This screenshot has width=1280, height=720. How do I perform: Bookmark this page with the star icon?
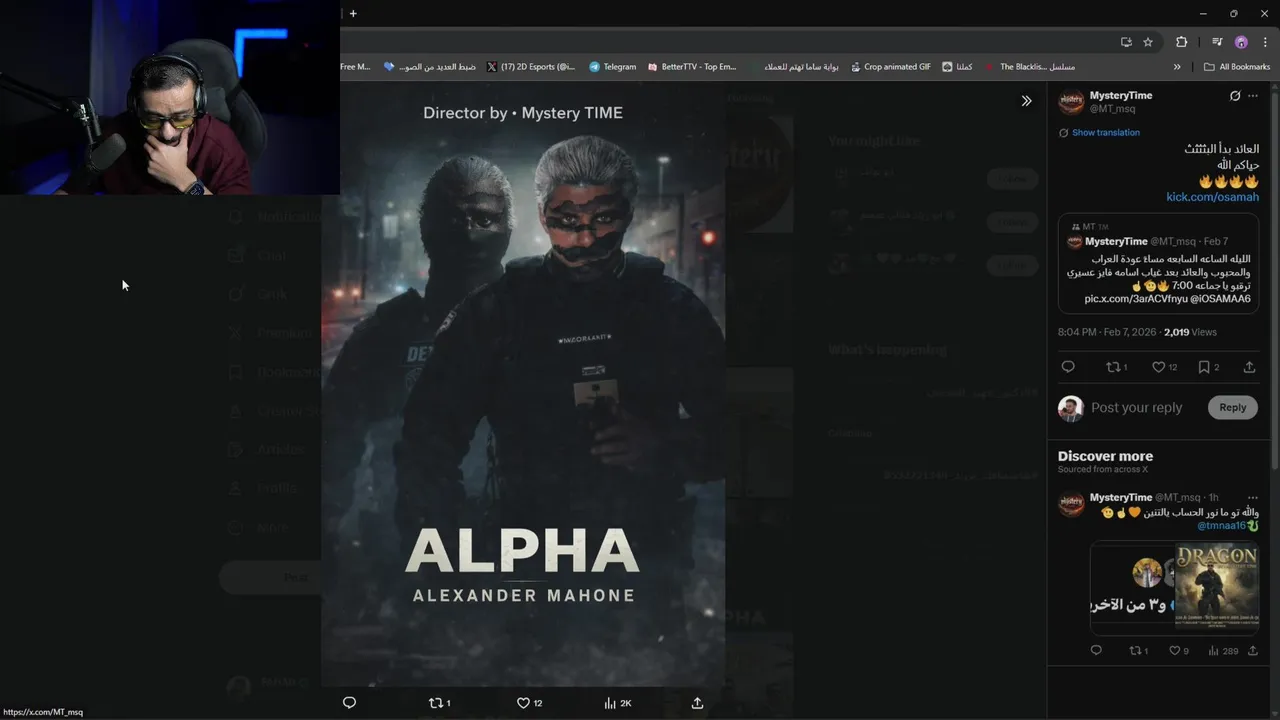[1148, 42]
